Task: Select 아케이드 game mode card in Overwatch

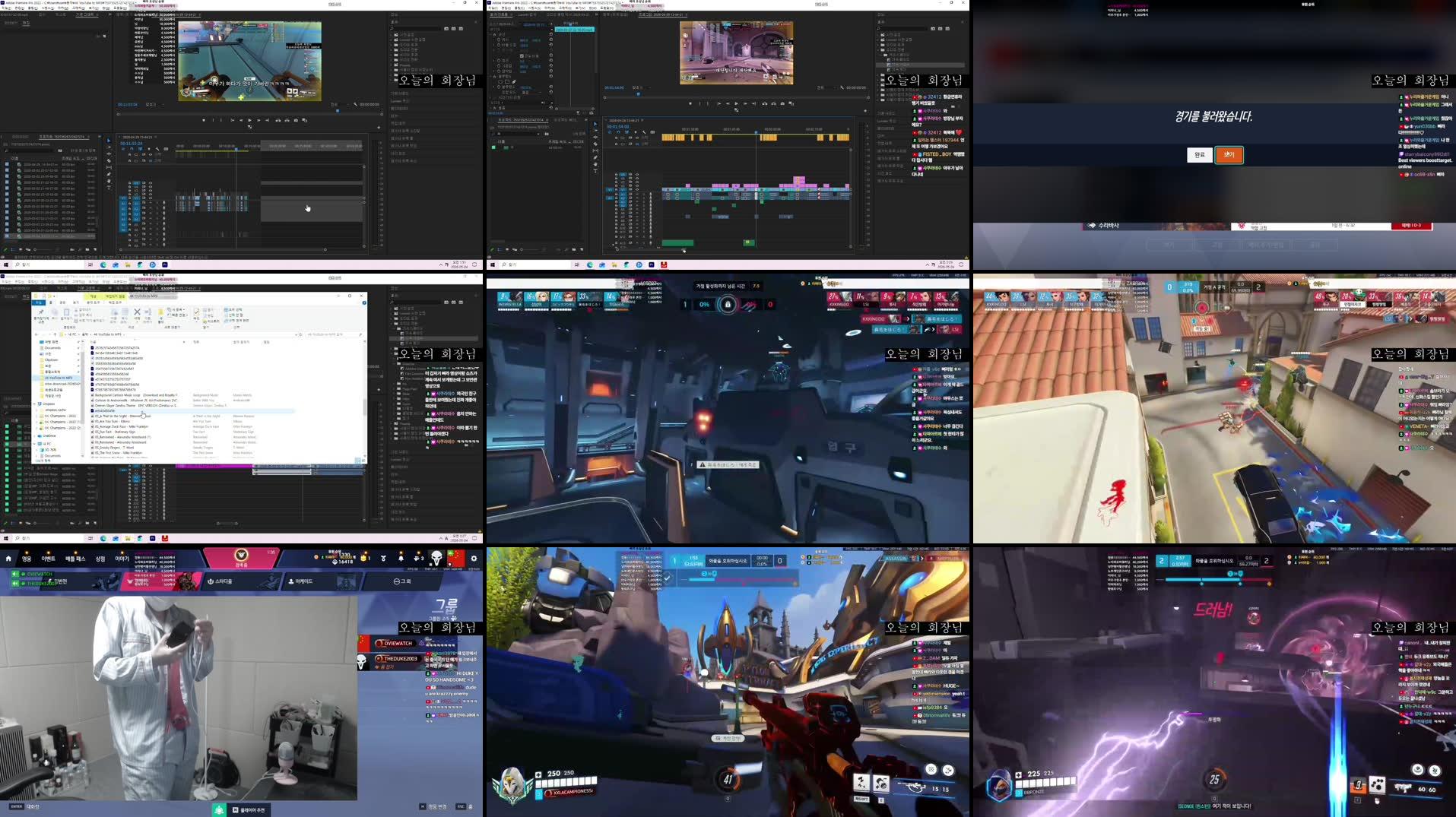Action: (x=323, y=581)
